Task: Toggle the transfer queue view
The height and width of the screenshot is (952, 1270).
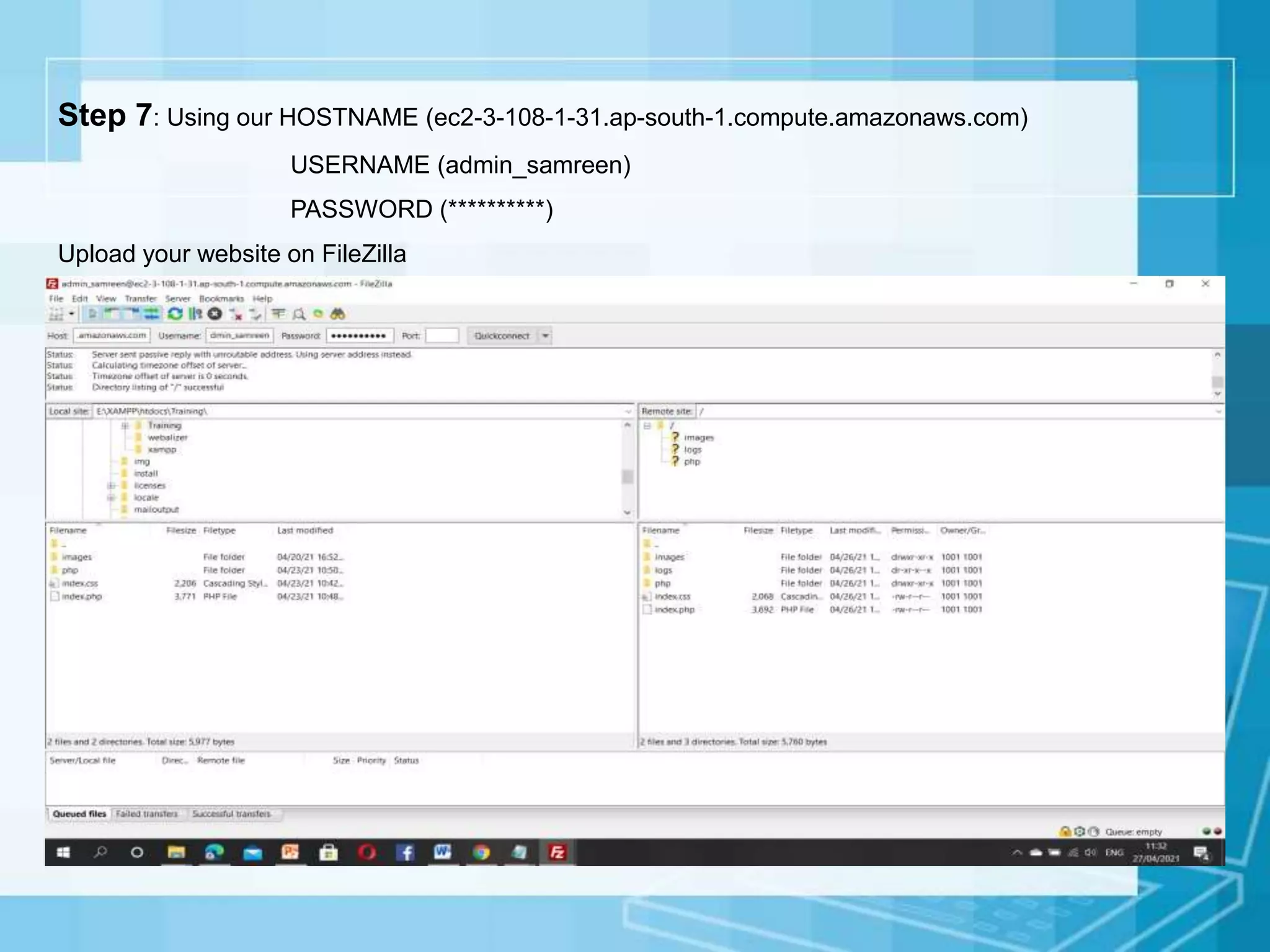Action: click(151, 314)
